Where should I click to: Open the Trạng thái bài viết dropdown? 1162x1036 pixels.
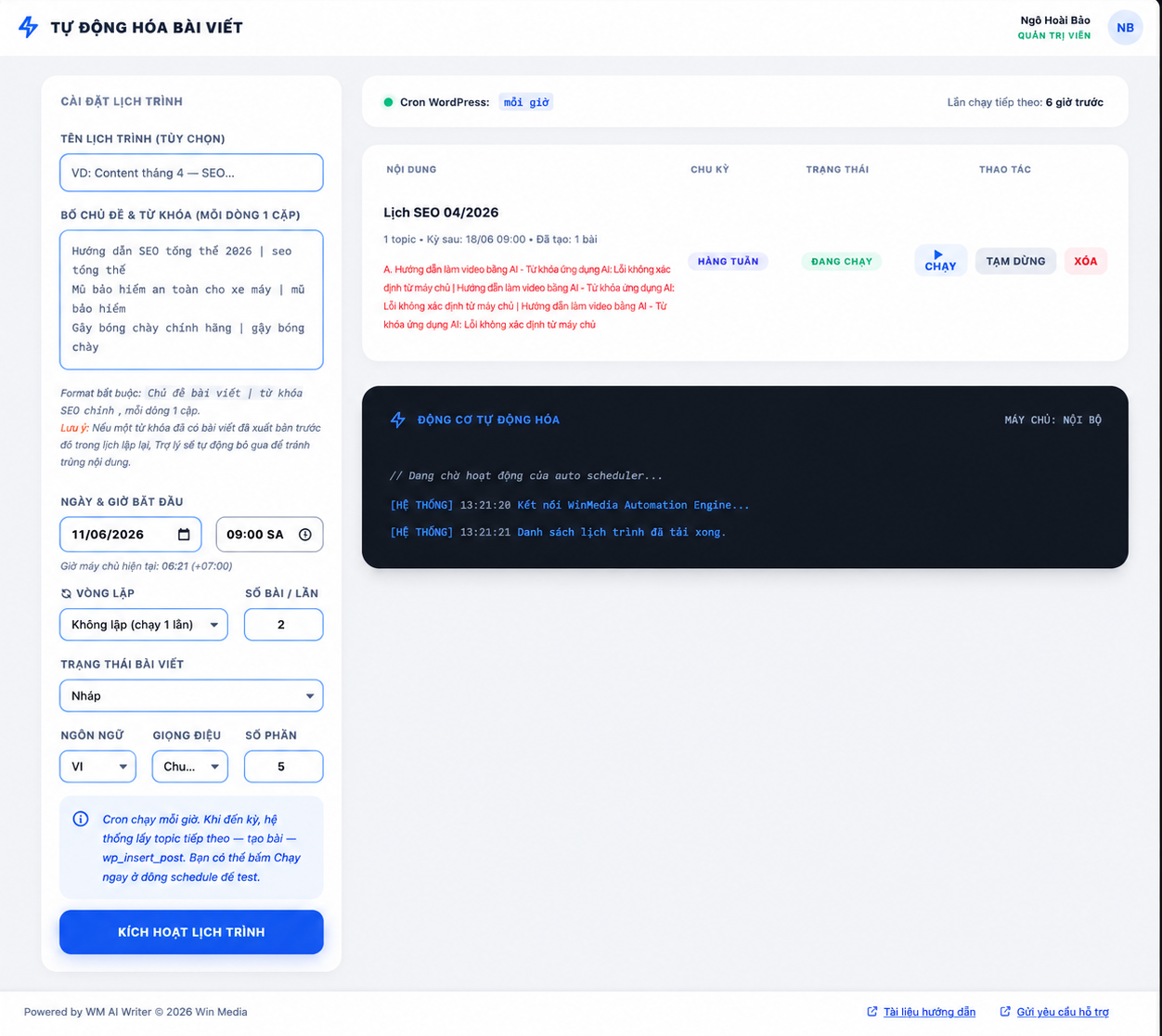coord(191,696)
